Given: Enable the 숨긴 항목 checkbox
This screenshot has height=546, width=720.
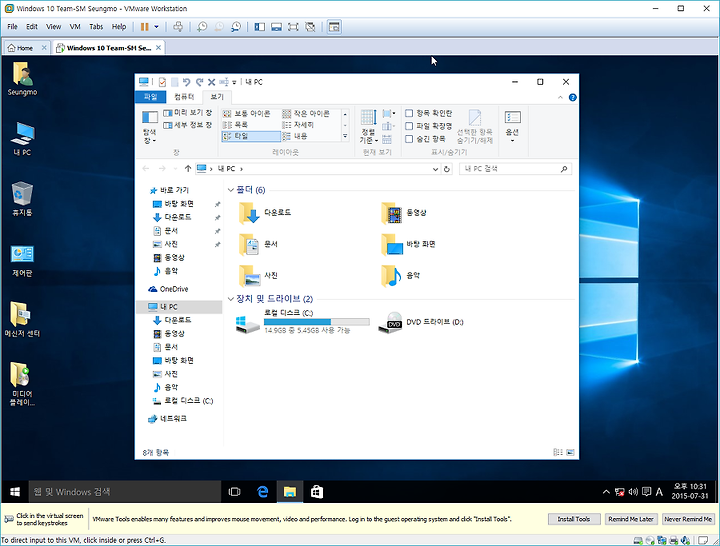Looking at the screenshot, I should pyautogui.click(x=409, y=139).
